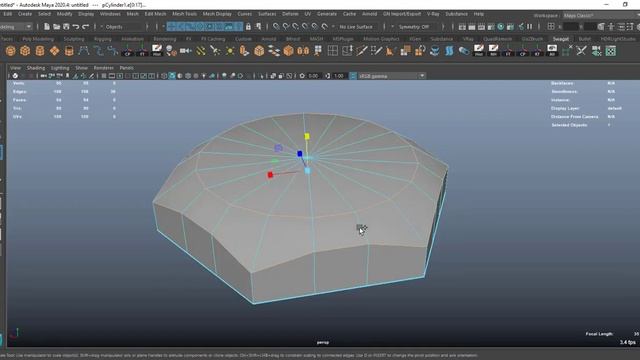The width and height of the screenshot is (640, 360).
Task: Redo the action via arrow icon
Action: 86,27
